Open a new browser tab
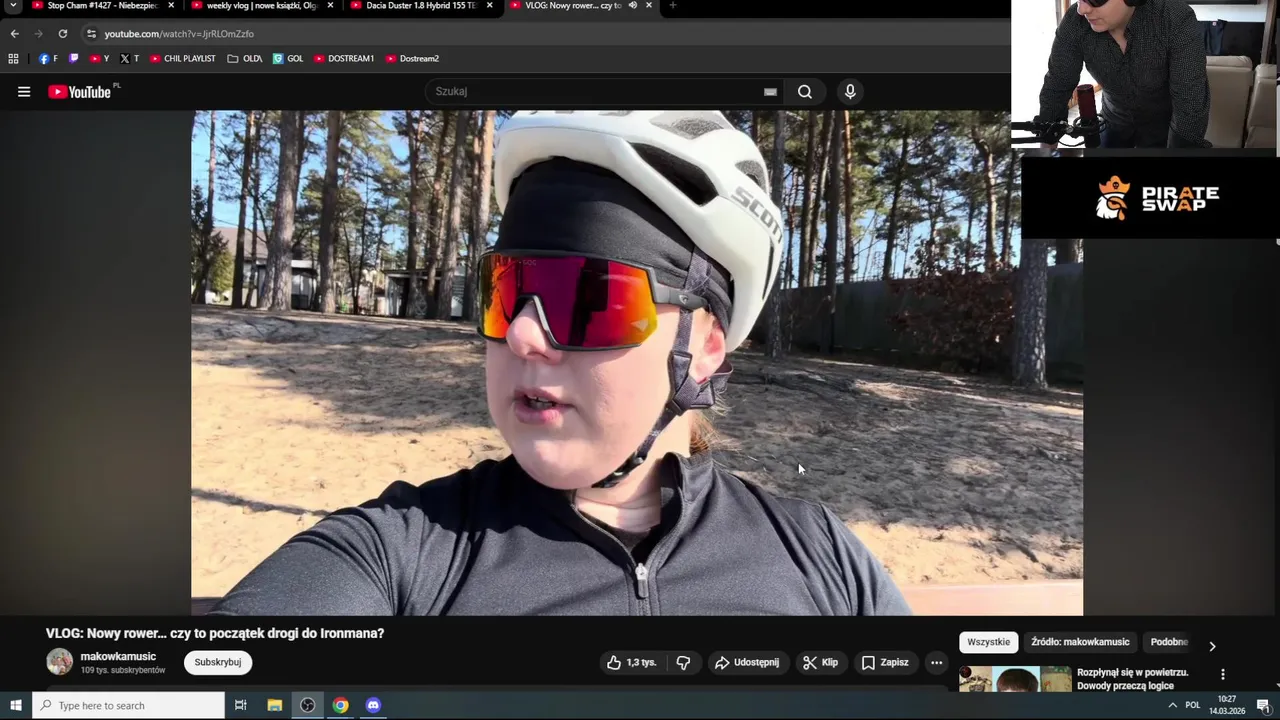The width and height of the screenshot is (1280, 720). (672, 6)
